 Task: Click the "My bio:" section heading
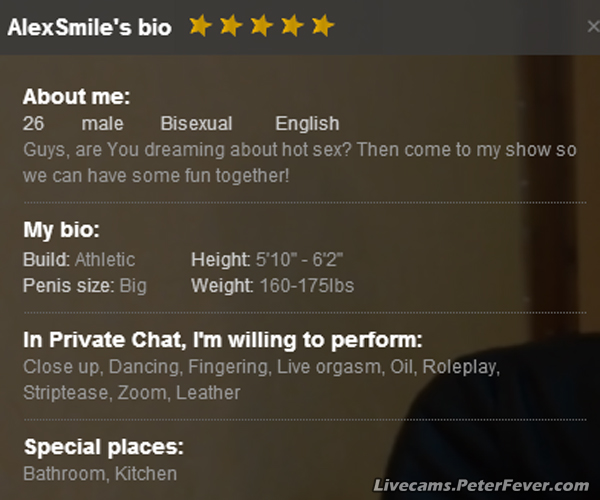click(61, 231)
